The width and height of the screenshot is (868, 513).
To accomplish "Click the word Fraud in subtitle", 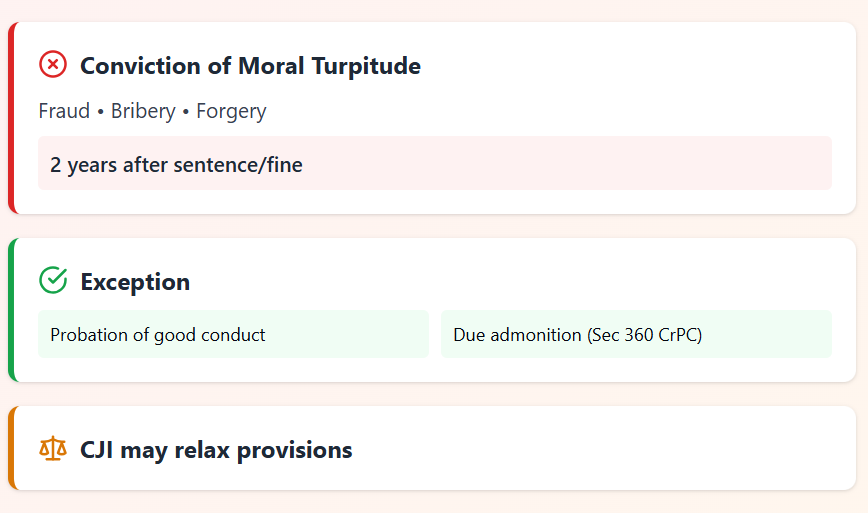I will [x=64, y=111].
